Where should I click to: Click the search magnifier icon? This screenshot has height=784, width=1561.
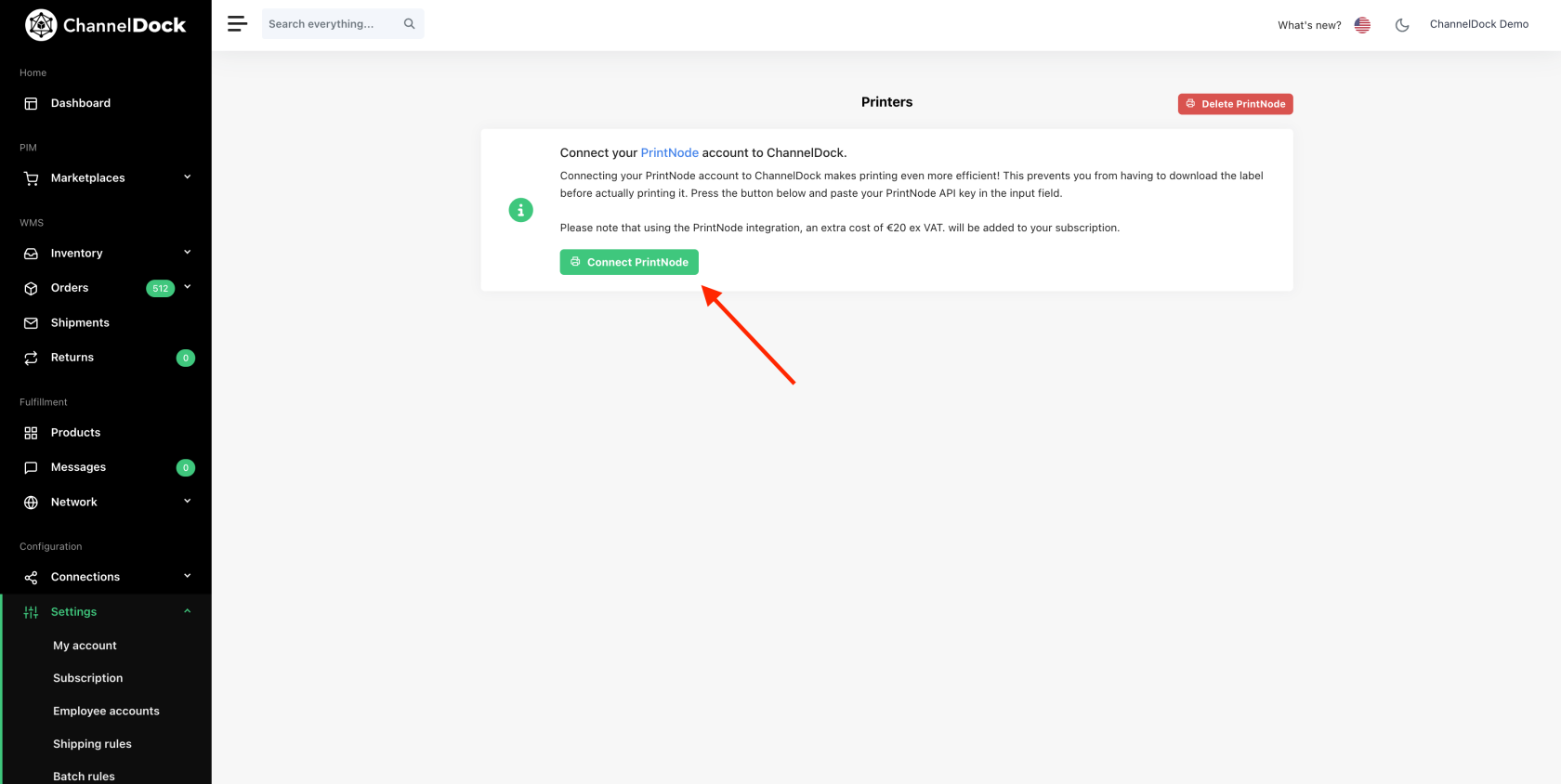(x=409, y=24)
